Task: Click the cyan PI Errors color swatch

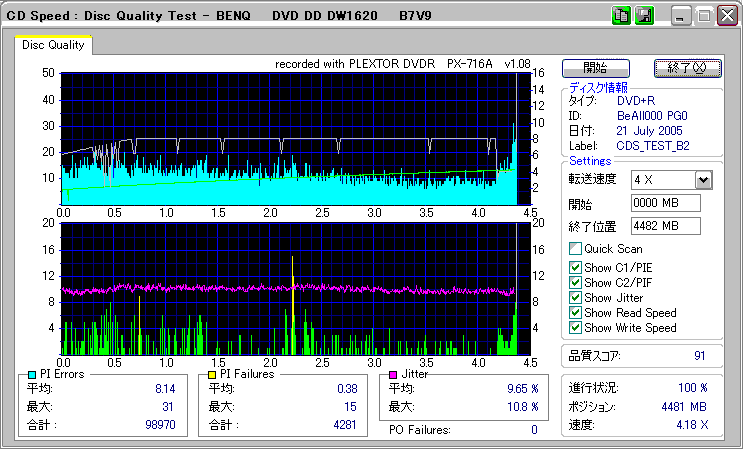Action: (x=31, y=374)
